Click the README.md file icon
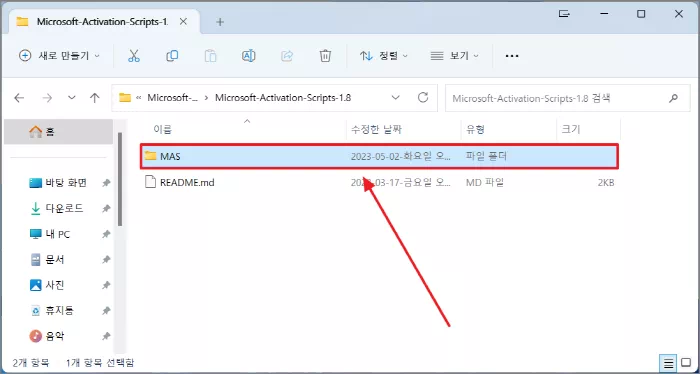The width and height of the screenshot is (700, 374). tap(151, 182)
